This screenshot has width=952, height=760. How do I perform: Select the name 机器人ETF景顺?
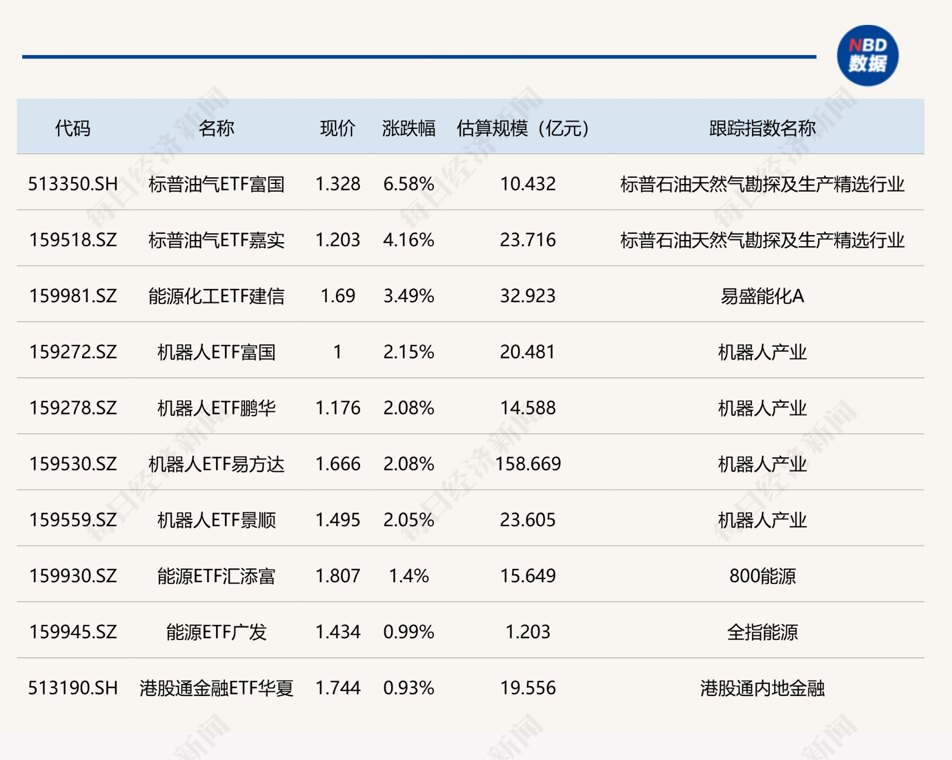pyautogui.click(x=216, y=520)
